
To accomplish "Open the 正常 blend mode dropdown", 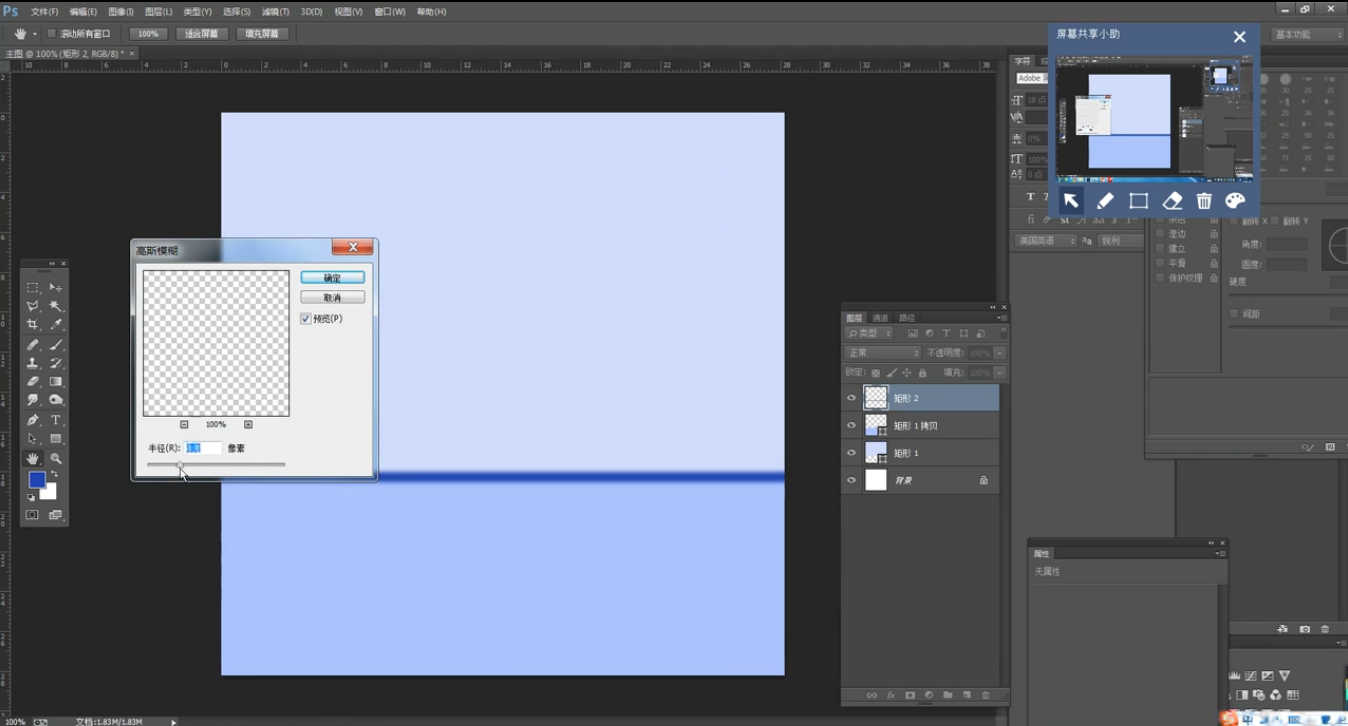I will [883, 353].
